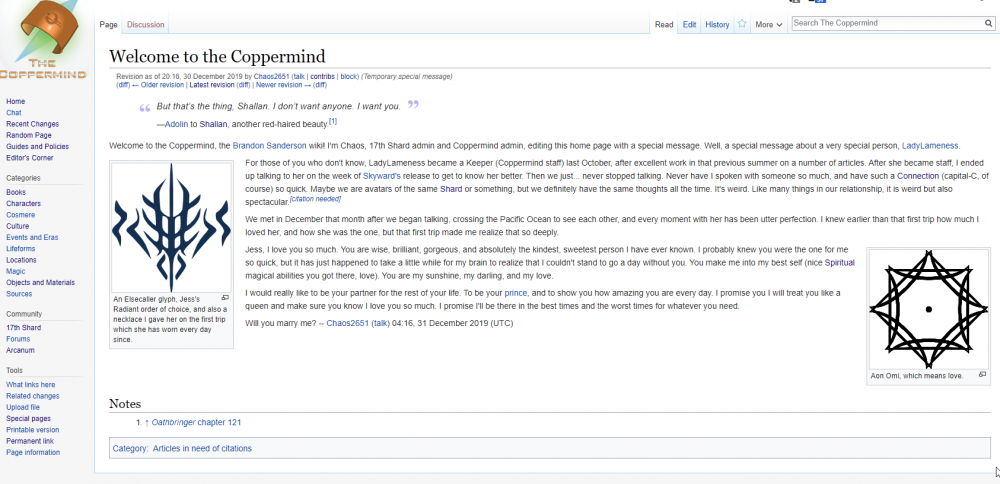Click contribs link in revision line
Screen dimensions: 1000x484
(322, 77)
